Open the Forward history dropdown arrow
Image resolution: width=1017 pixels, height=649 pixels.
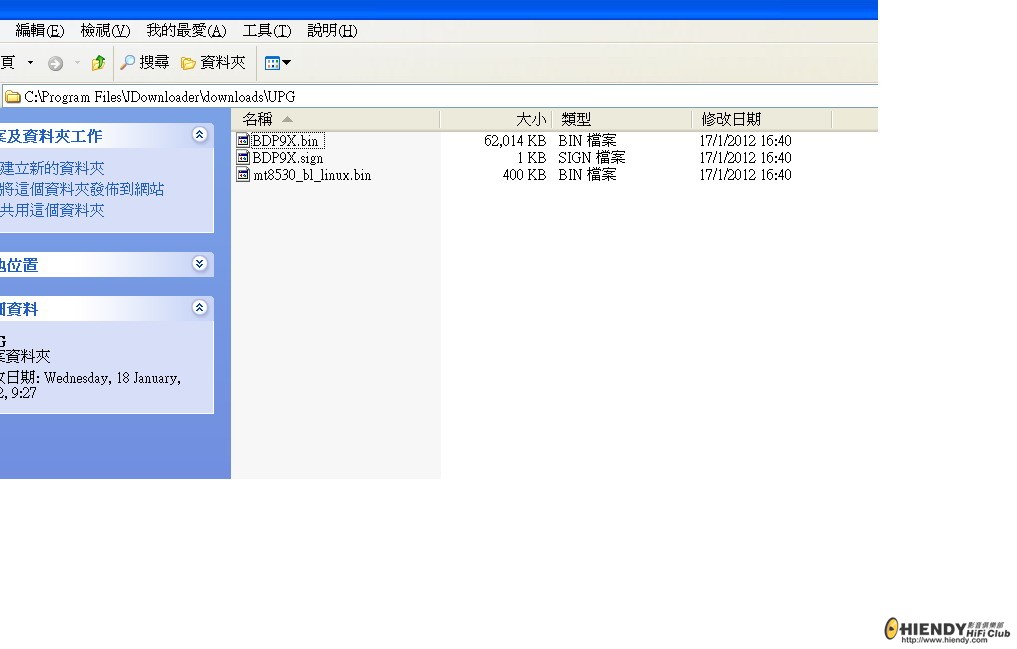tap(77, 63)
